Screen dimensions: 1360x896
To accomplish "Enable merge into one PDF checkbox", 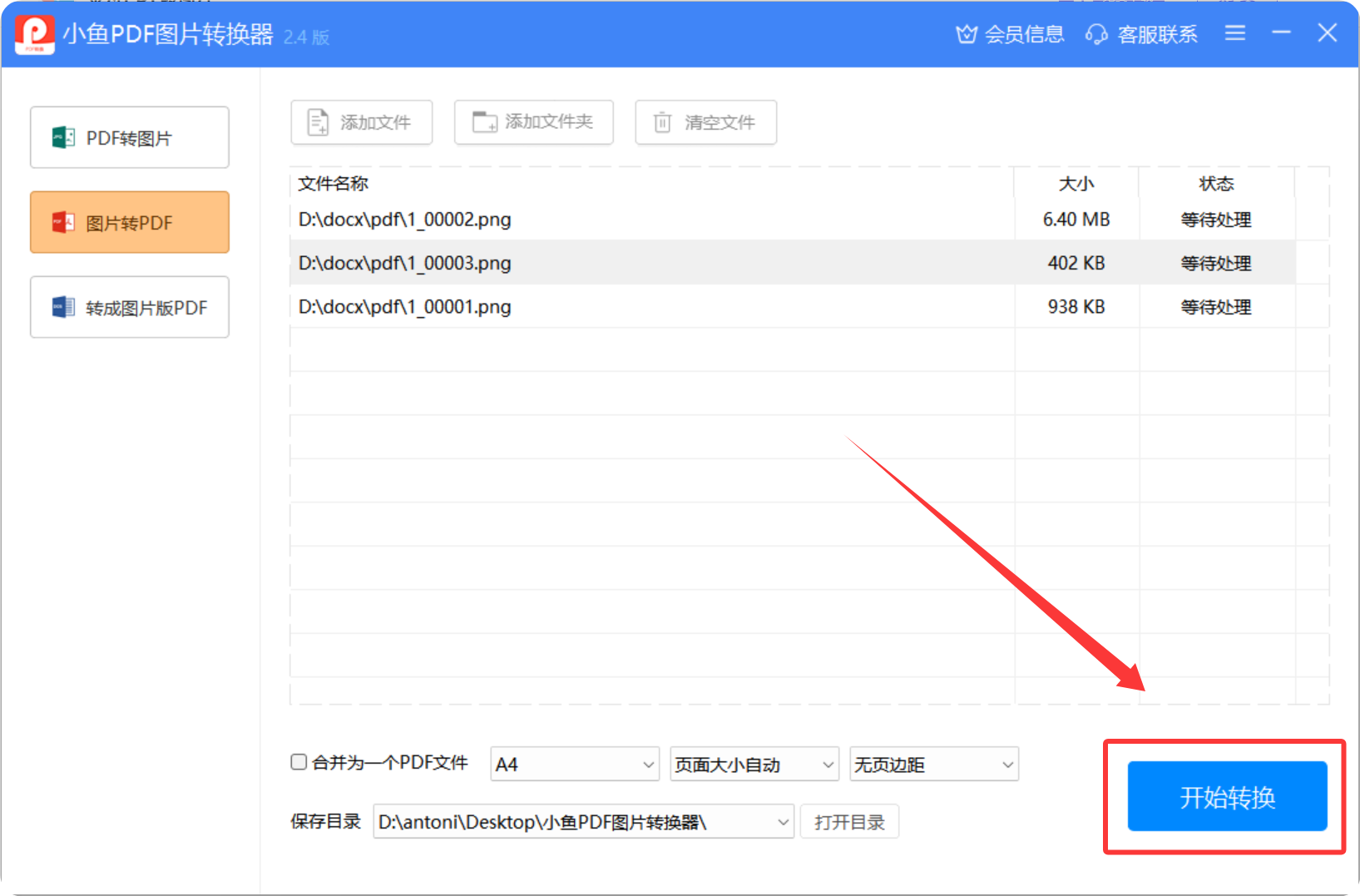I will pyautogui.click(x=299, y=762).
